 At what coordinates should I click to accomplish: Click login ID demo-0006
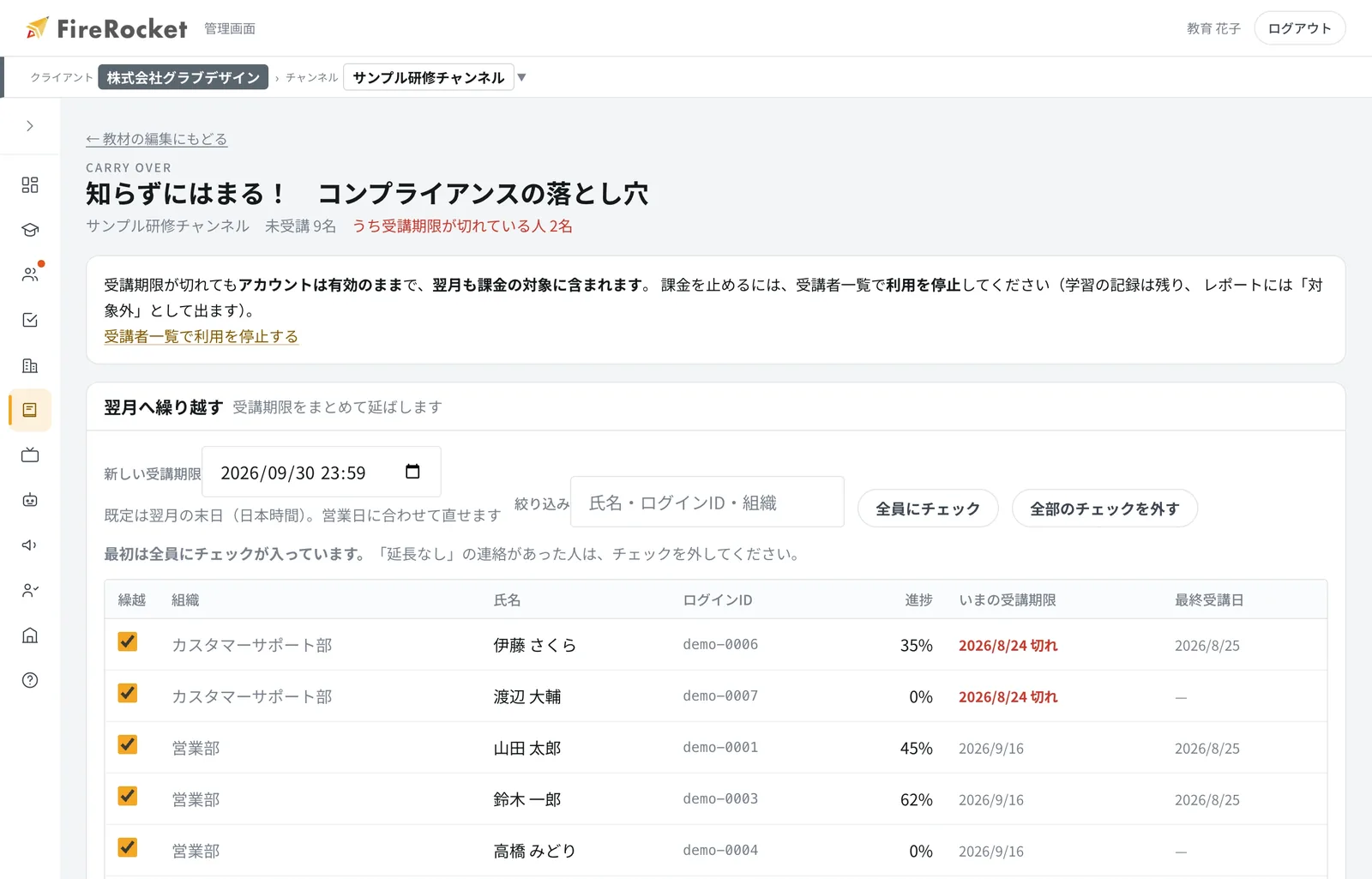[x=720, y=644]
